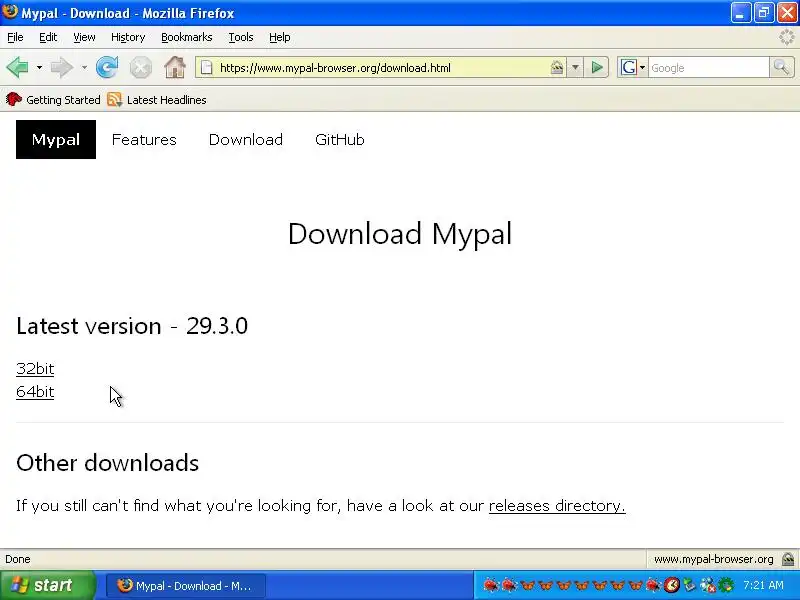Visit the GitHub nav link

(x=340, y=139)
